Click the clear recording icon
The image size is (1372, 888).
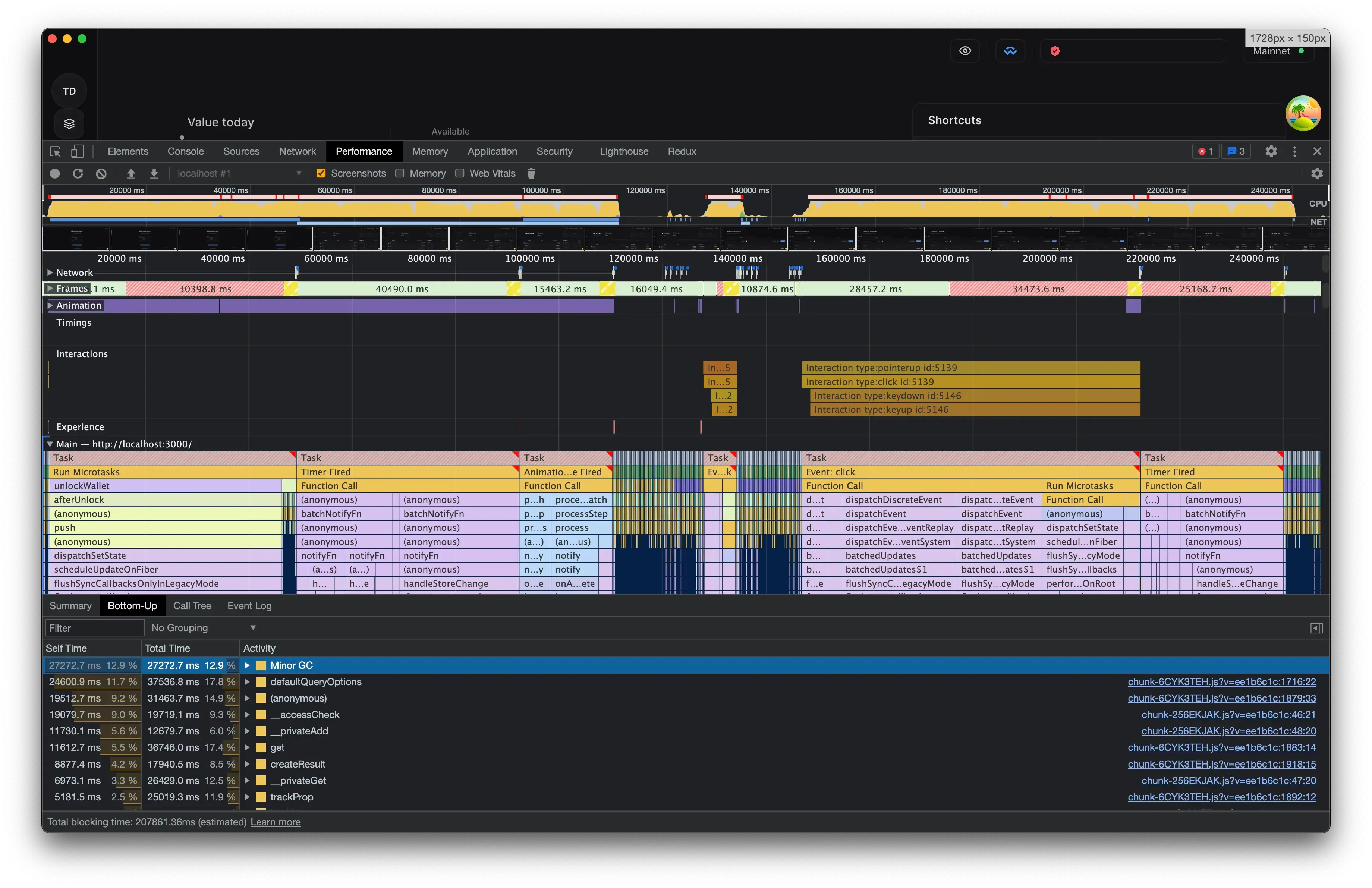101,173
